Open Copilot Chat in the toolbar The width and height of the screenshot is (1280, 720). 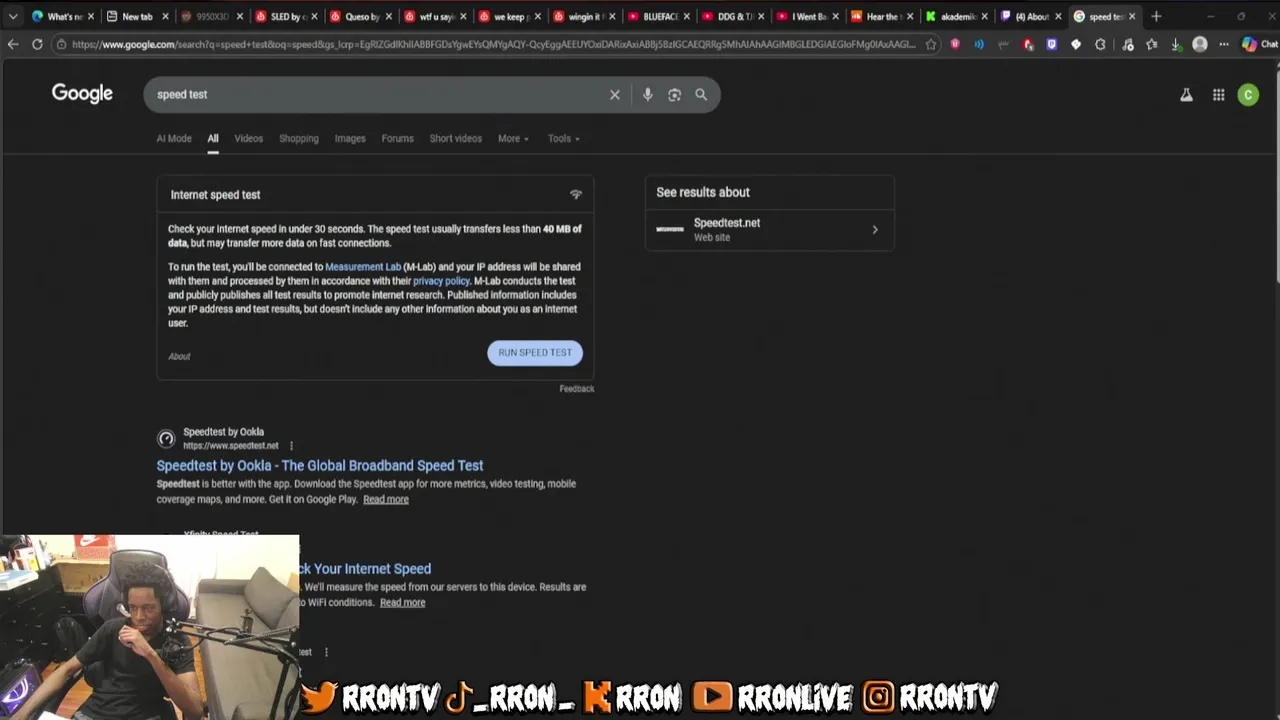1259,44
